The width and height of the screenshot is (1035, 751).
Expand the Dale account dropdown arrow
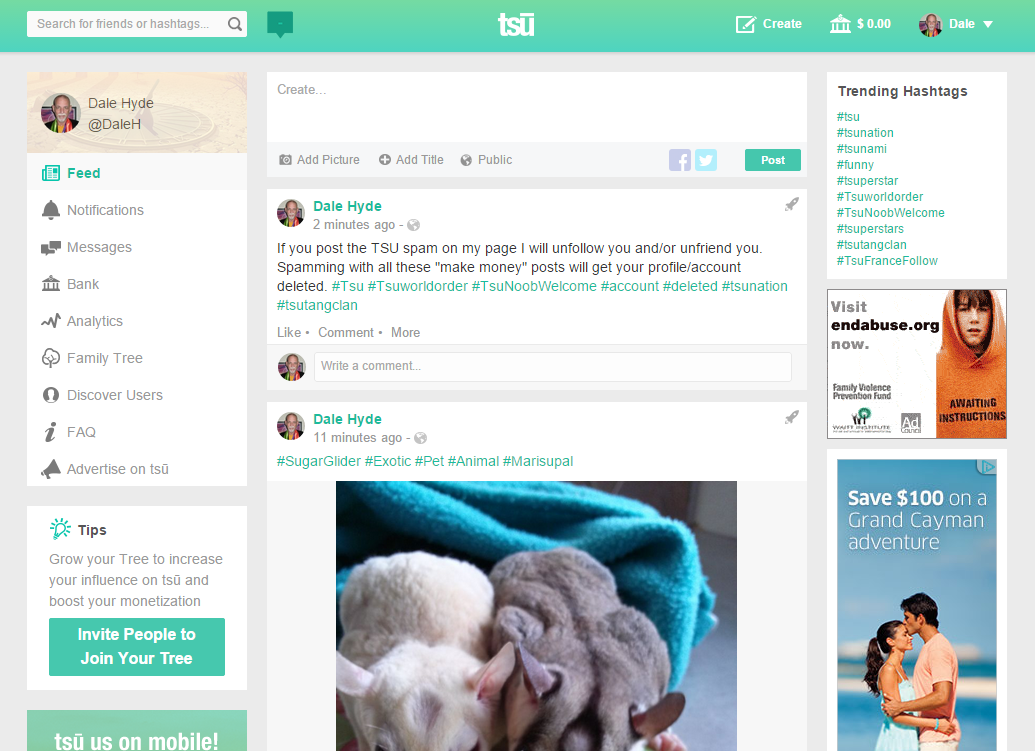click(988, 24)
